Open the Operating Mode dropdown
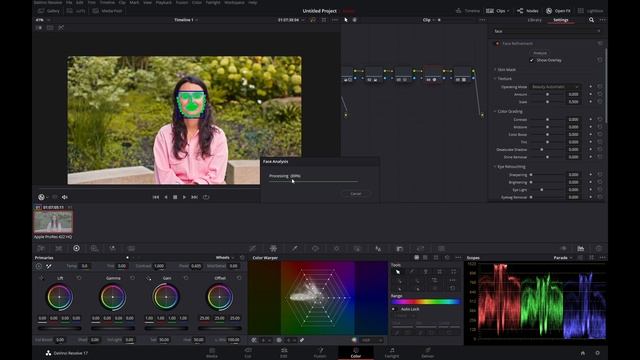 point(555,87)
